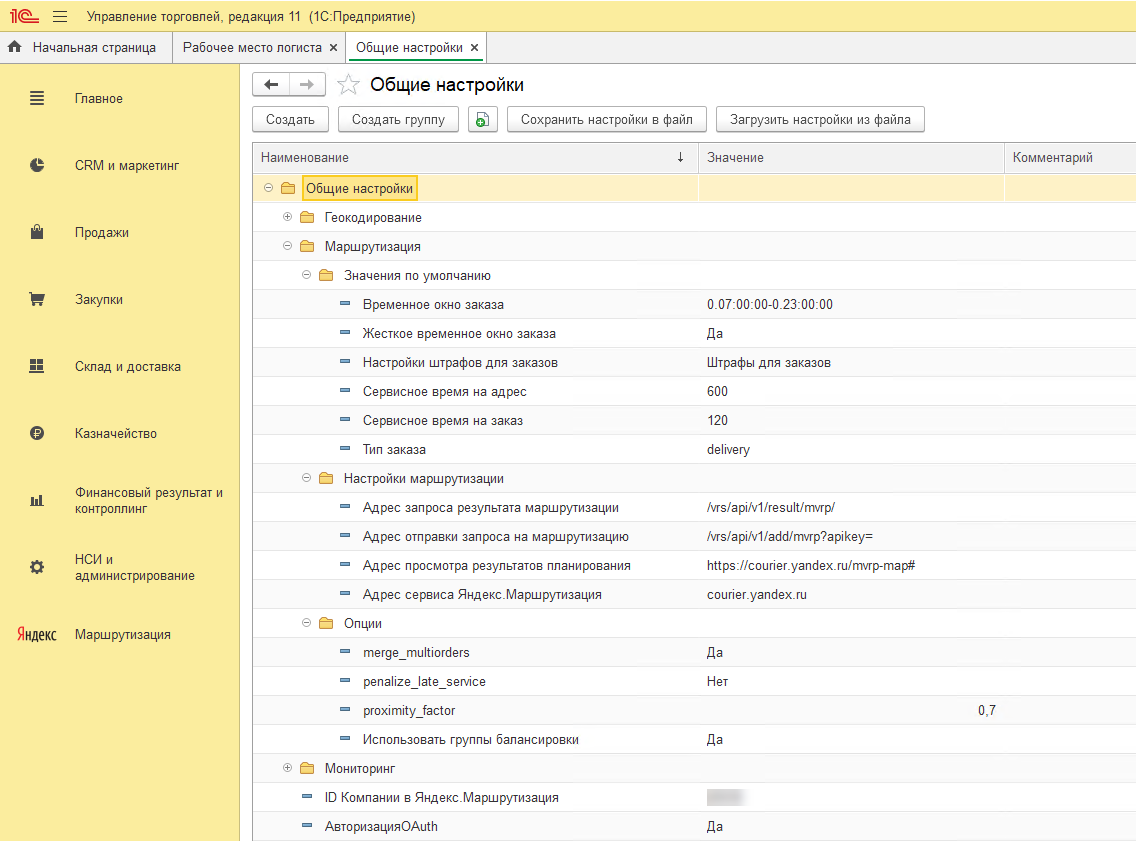The image size is (1136, 841).
Task: Click the green document icon in toolbar
Action: click(x=483, y=120)
